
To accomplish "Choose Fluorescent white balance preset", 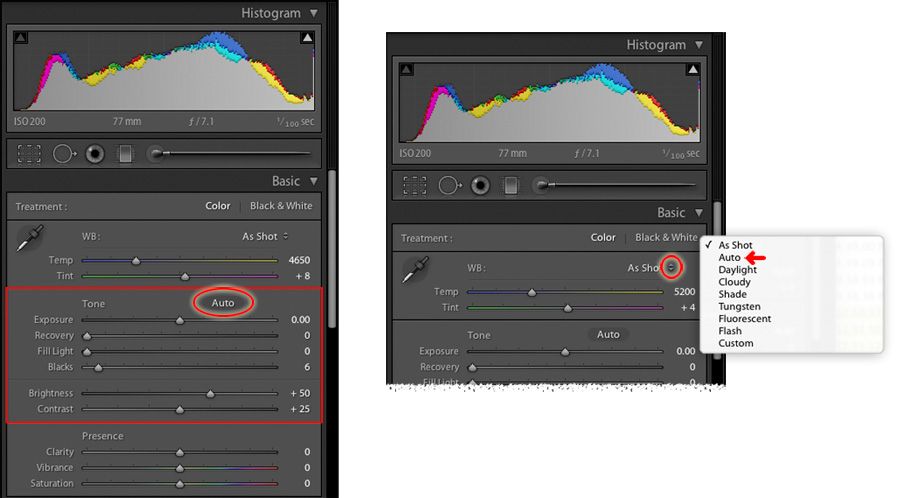I will pyautogui.click(x=744, y=319).
